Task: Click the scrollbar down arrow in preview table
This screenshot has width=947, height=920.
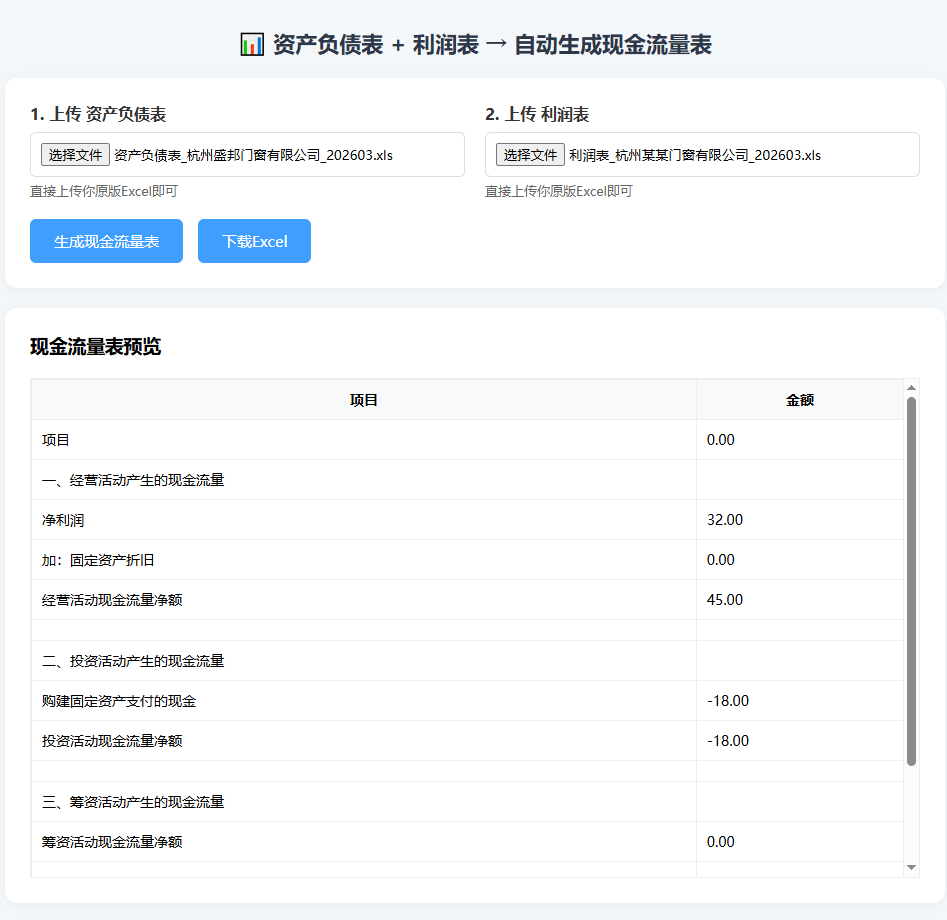Action: [911, 867]
